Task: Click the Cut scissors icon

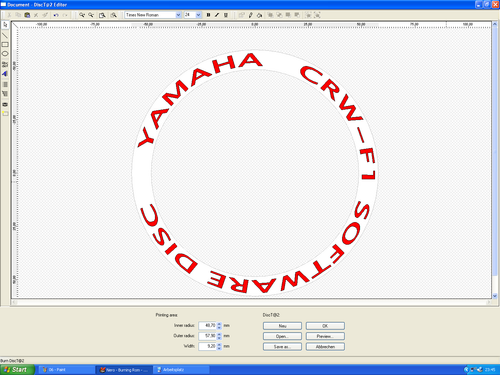Action: (9, 15)
